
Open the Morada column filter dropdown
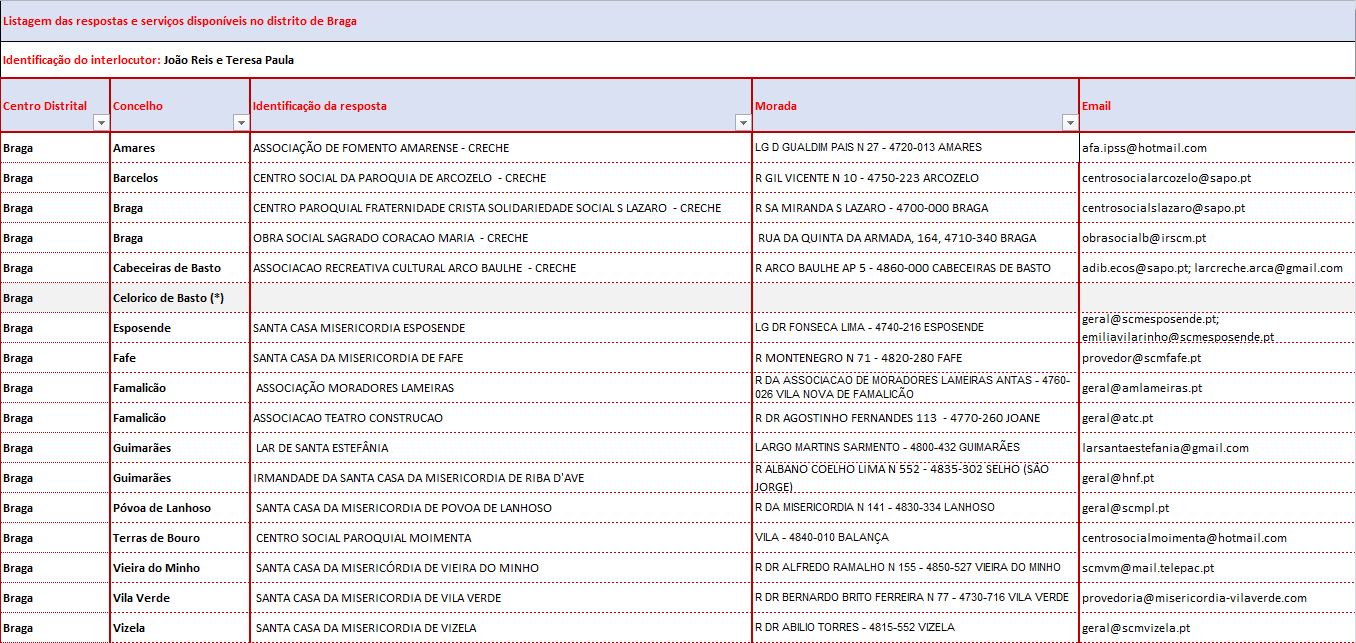pos(1071,122)
